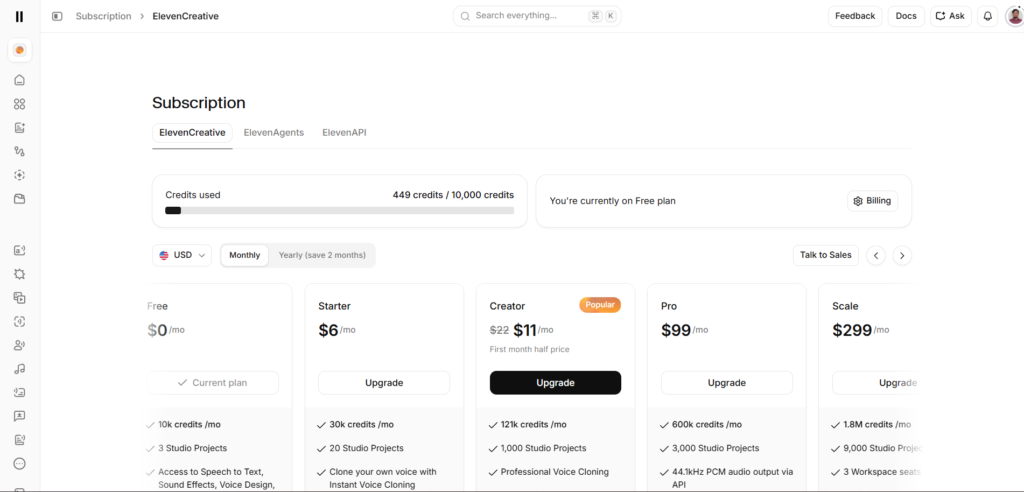Switch to the ElevenCreative tab
Viewport: 1024px width, 492px height.
coord(192,133)
